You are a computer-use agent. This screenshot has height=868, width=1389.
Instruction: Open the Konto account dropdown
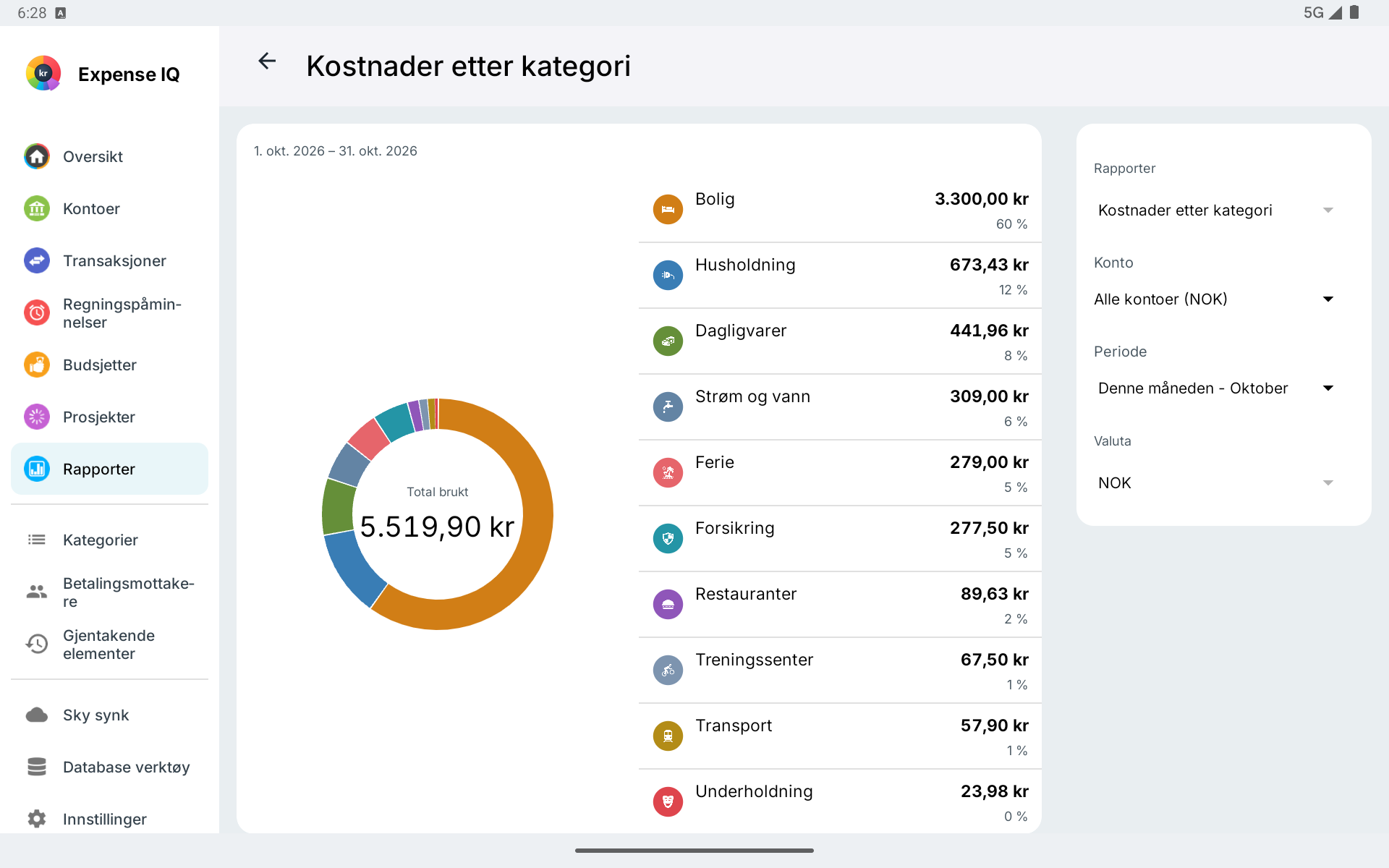[x=1215, y=299]
